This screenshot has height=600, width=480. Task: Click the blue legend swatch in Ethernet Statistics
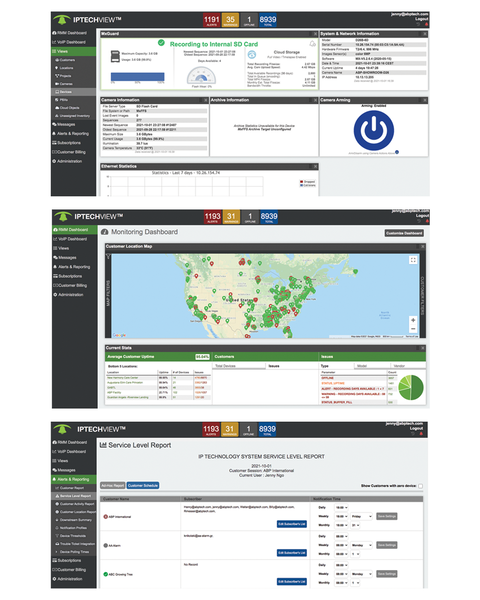(302, 186)
